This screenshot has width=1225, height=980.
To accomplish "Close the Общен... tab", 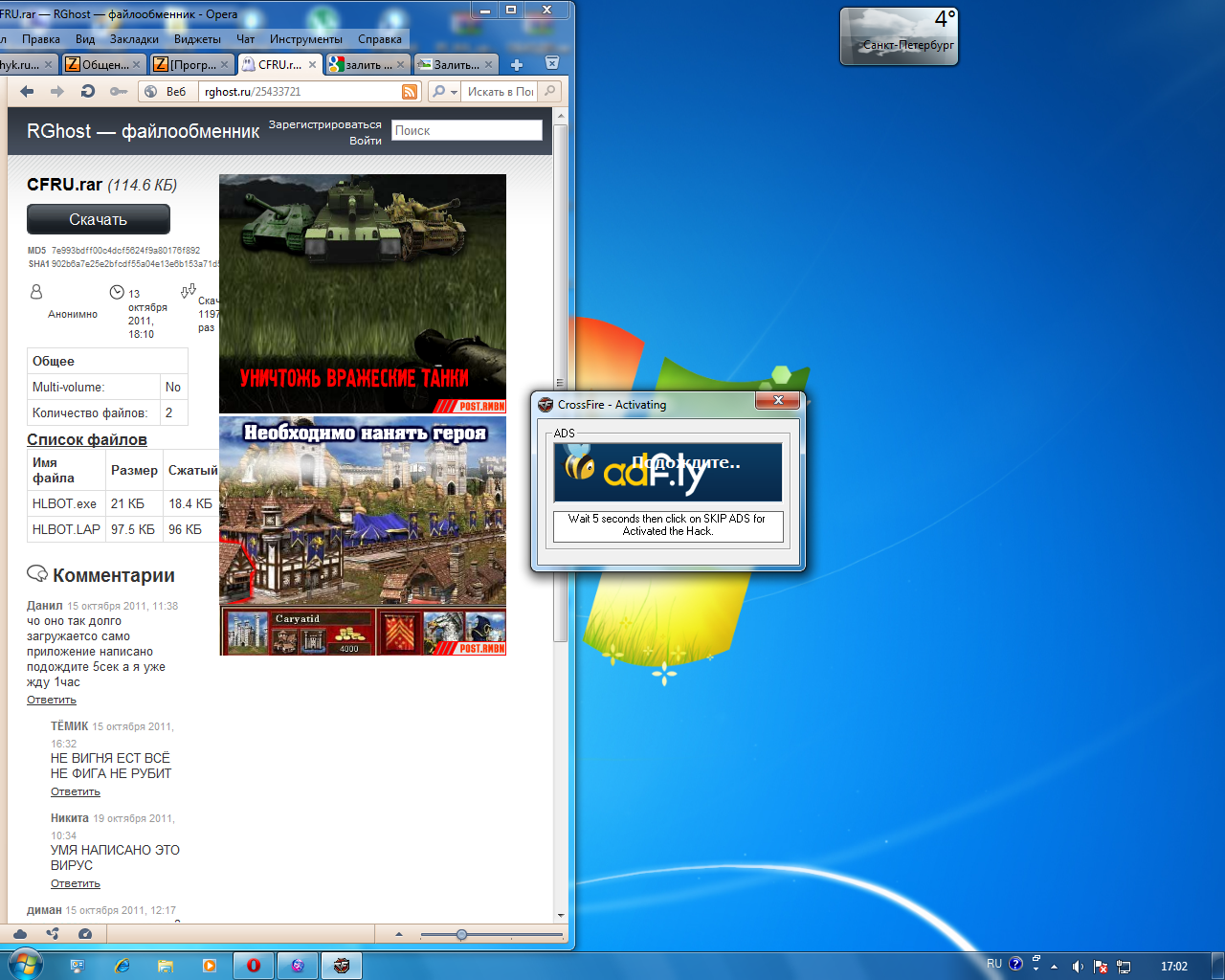I will click(x=136, y=65).
